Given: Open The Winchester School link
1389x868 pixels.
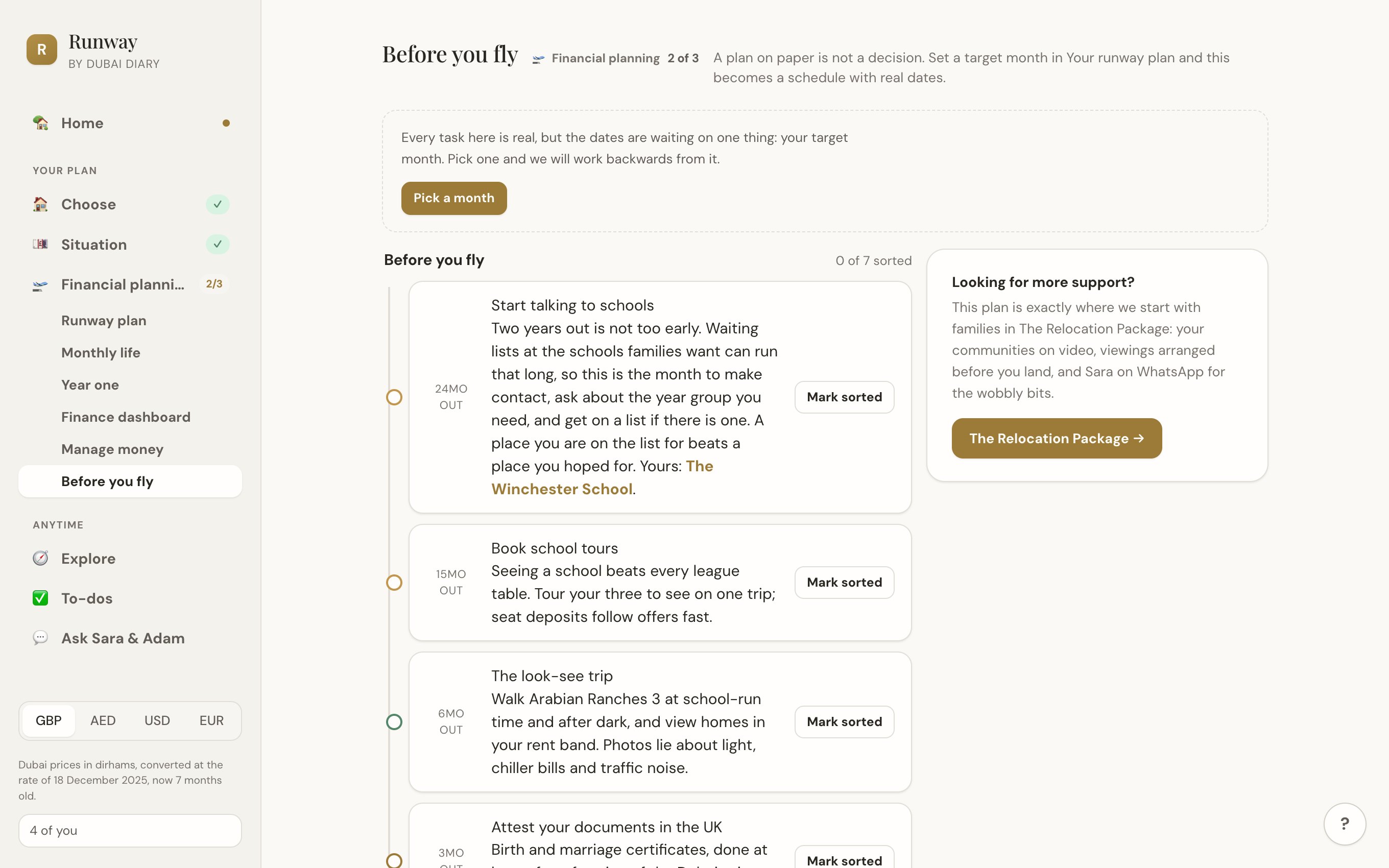Looking at the screenshot, I should click(602, 477).
